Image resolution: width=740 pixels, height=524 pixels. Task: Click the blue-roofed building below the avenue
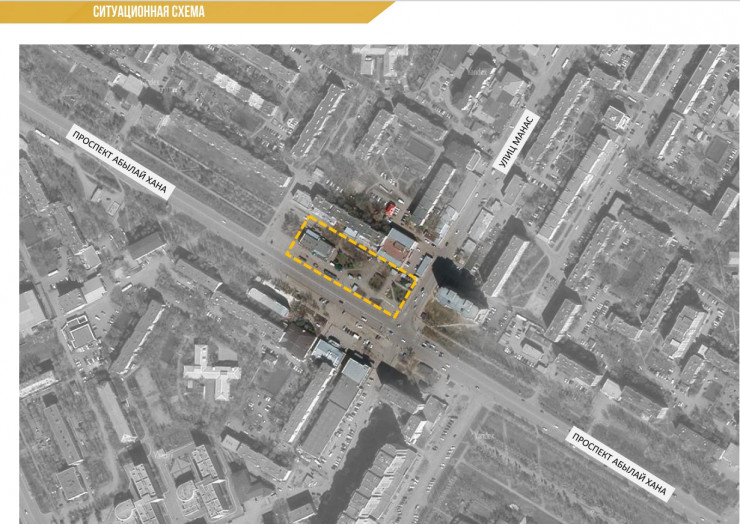point(327,350)
